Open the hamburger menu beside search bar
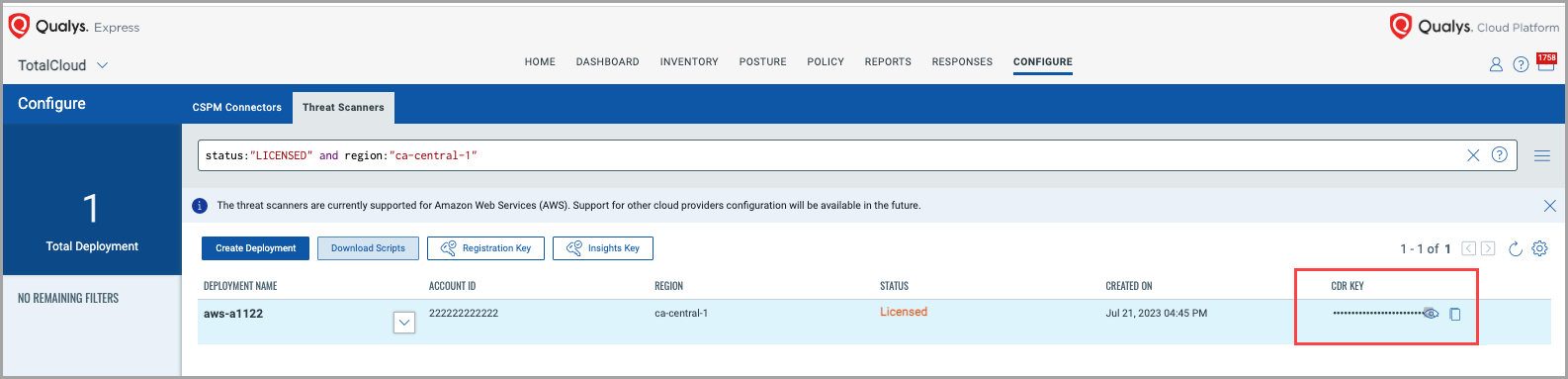The height and width of the screenshot is (379, 1568). click(1541, 156)
